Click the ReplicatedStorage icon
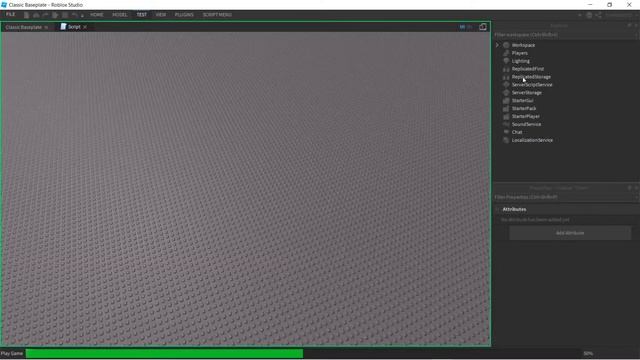 tap(506, 77)
